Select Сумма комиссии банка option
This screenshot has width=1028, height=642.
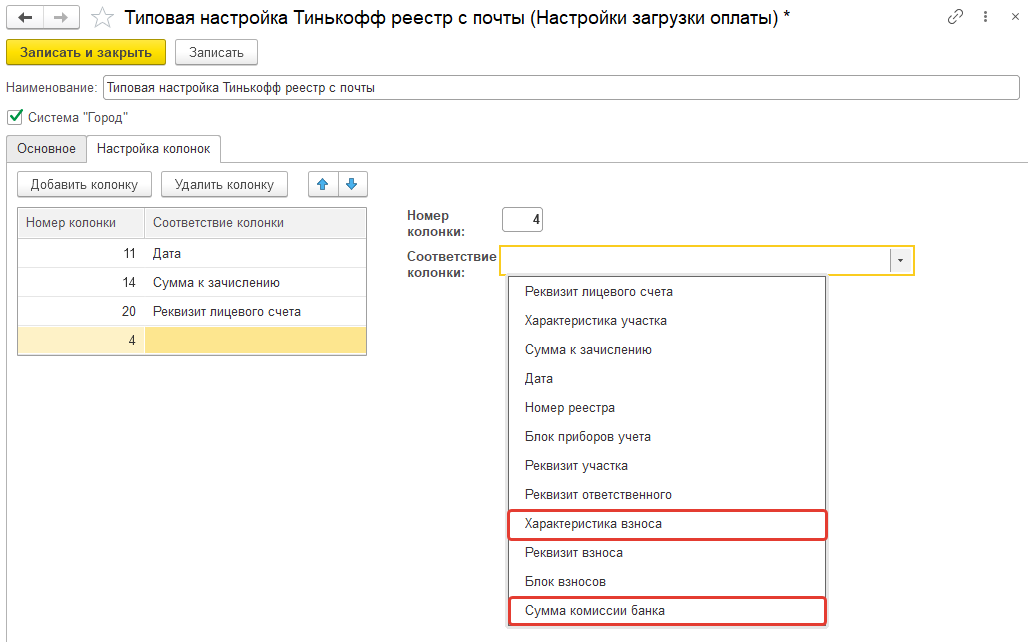[x=667, y=611]
